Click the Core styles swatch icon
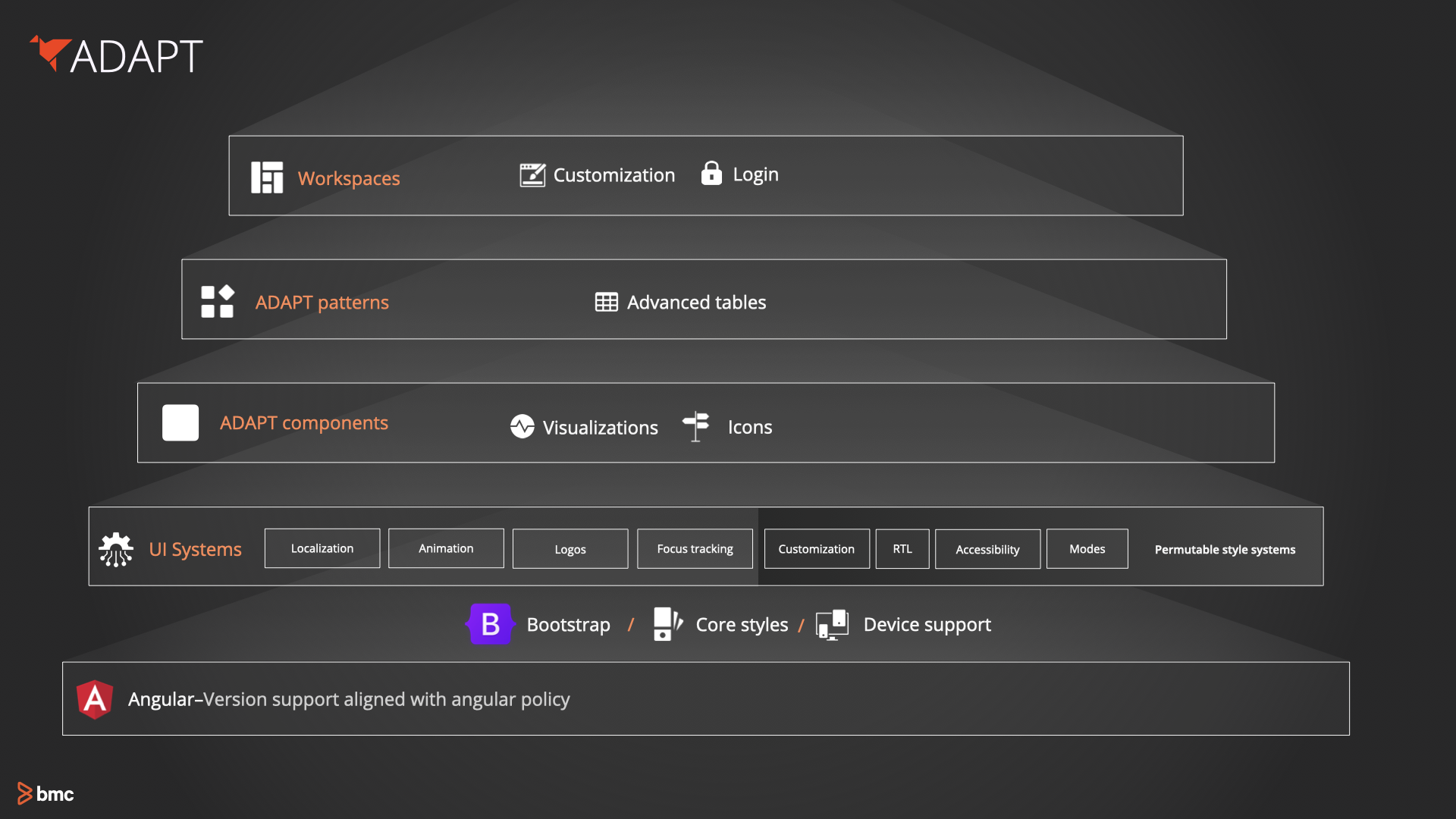 click(x=667, y=624)
